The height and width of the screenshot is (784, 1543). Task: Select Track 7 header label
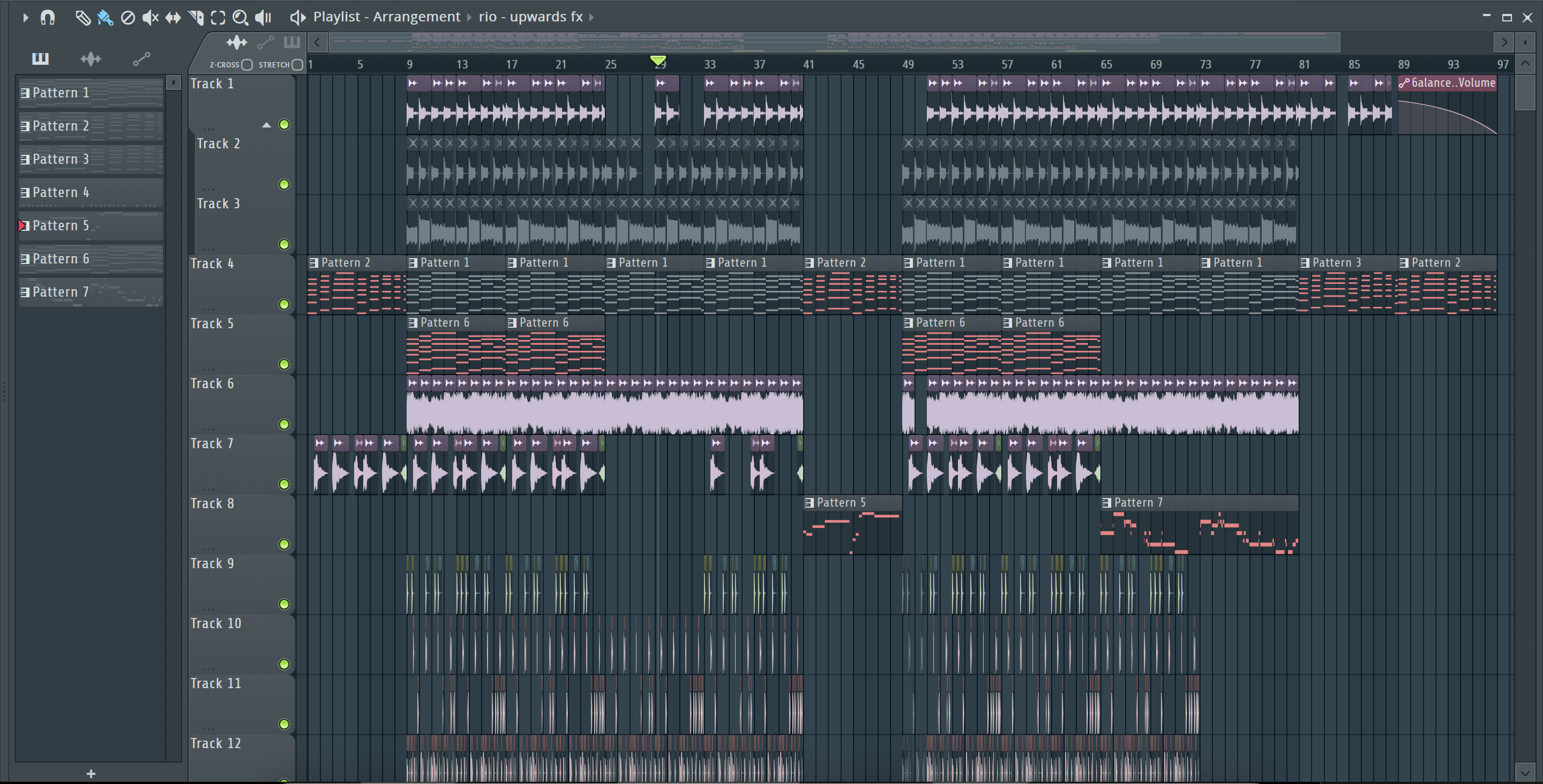pyautogui.click(x=212, y=443)
